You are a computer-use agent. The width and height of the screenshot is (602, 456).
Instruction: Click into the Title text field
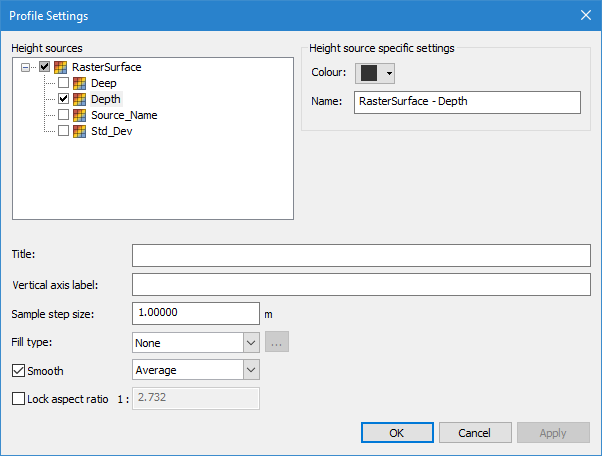click(x=361, y=255)
